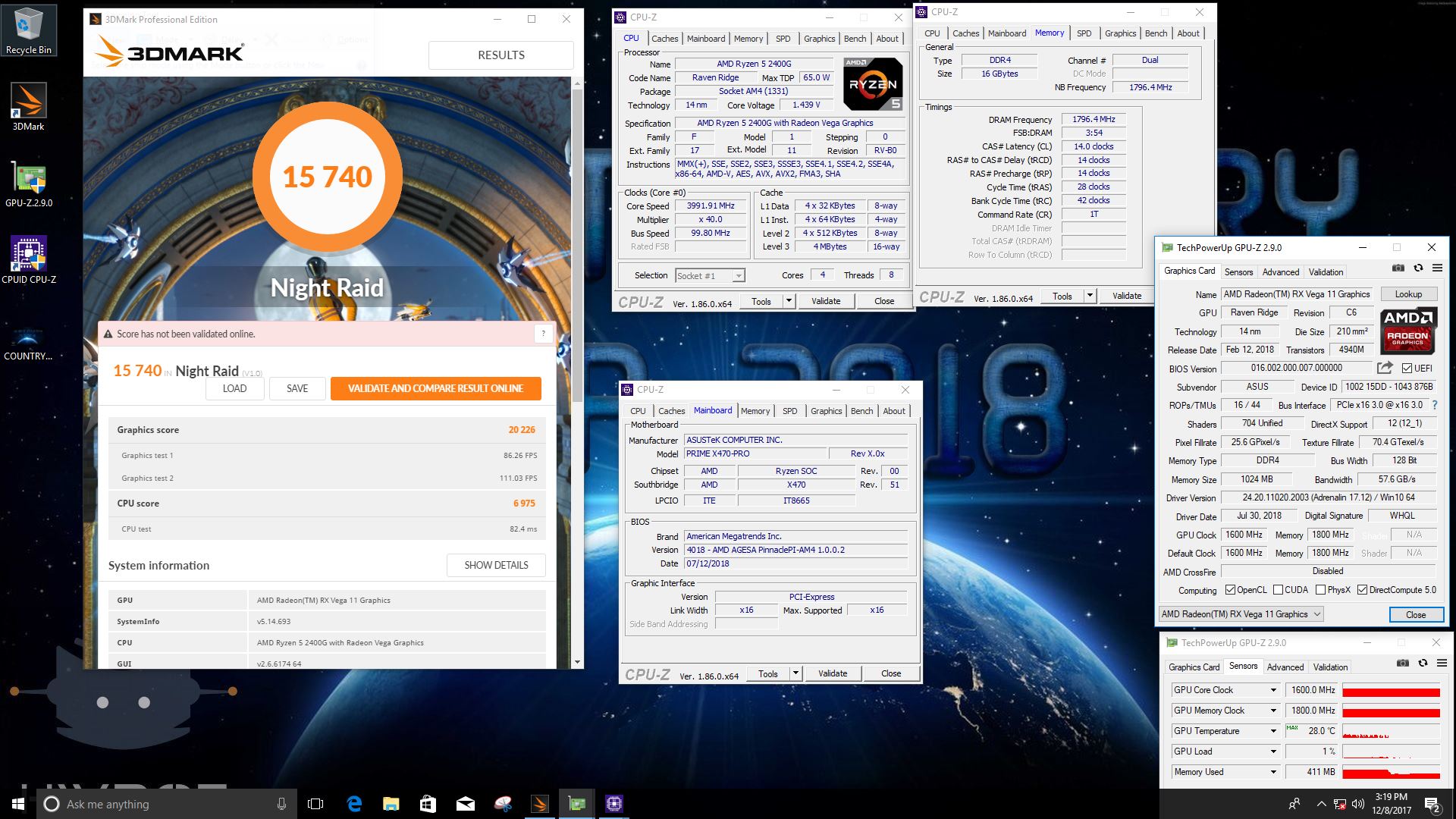The height and width of the screenshot is (819, 1456).
Task: Open the Windows Start menu
Action: click(x=18, y=804)
